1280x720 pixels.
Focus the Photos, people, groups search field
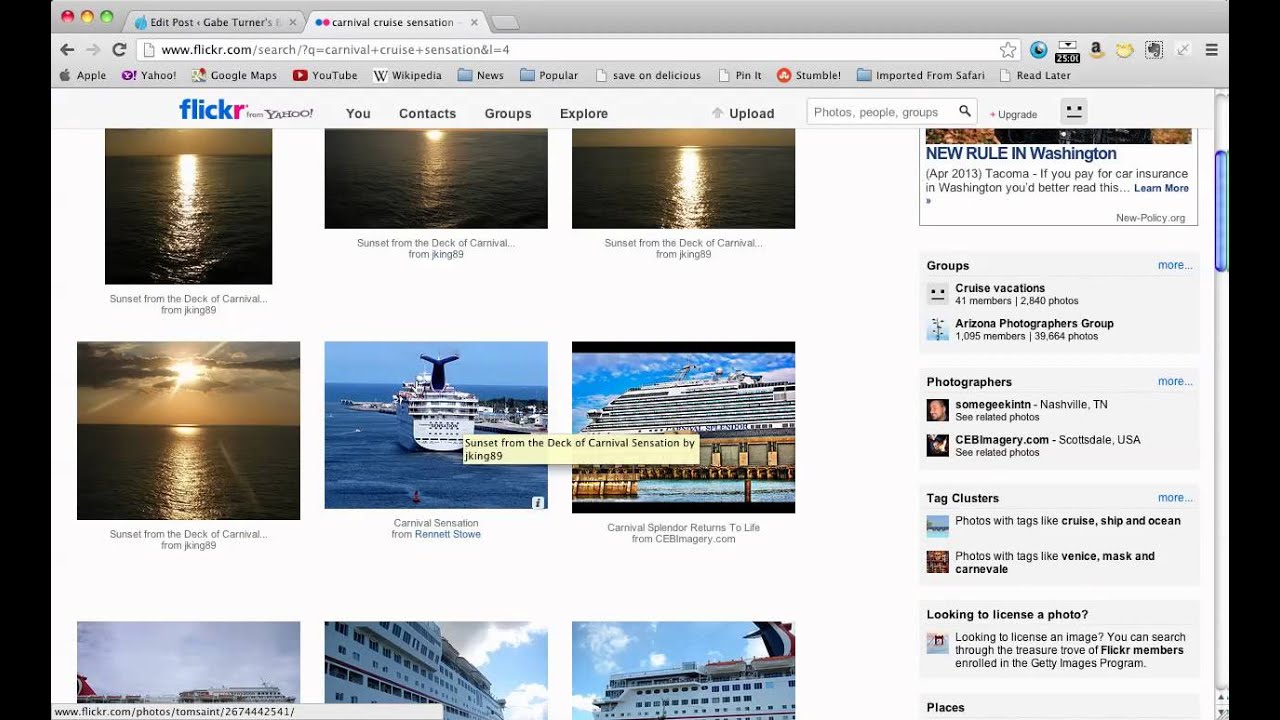click(x=882, y=112)
